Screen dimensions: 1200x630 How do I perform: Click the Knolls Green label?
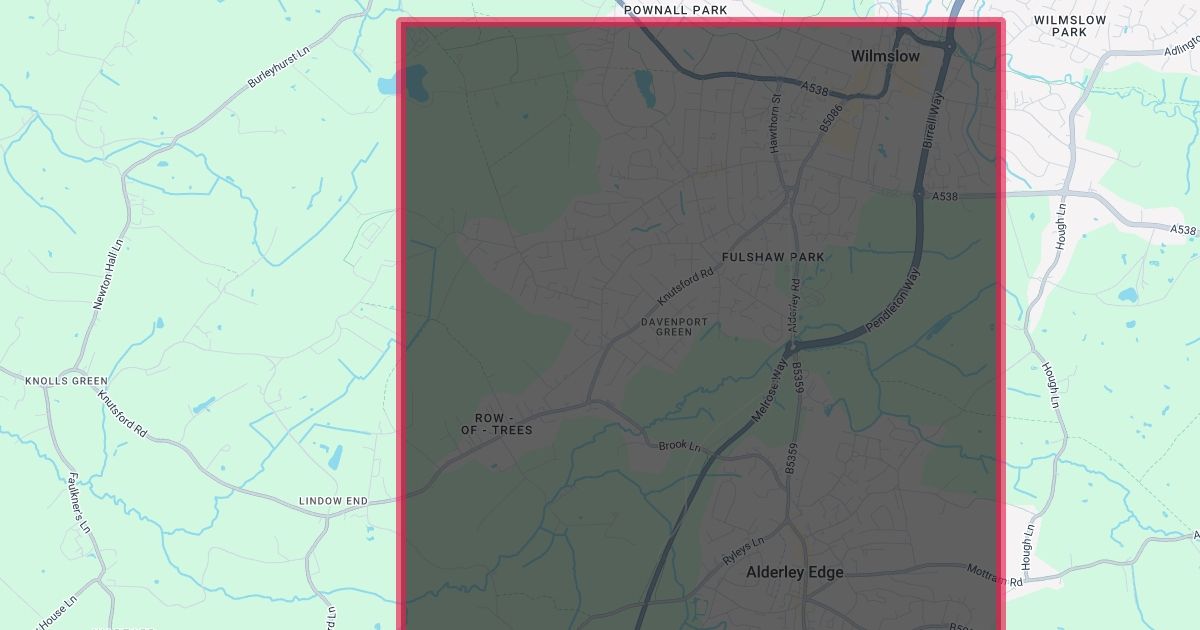pos(66,382)
